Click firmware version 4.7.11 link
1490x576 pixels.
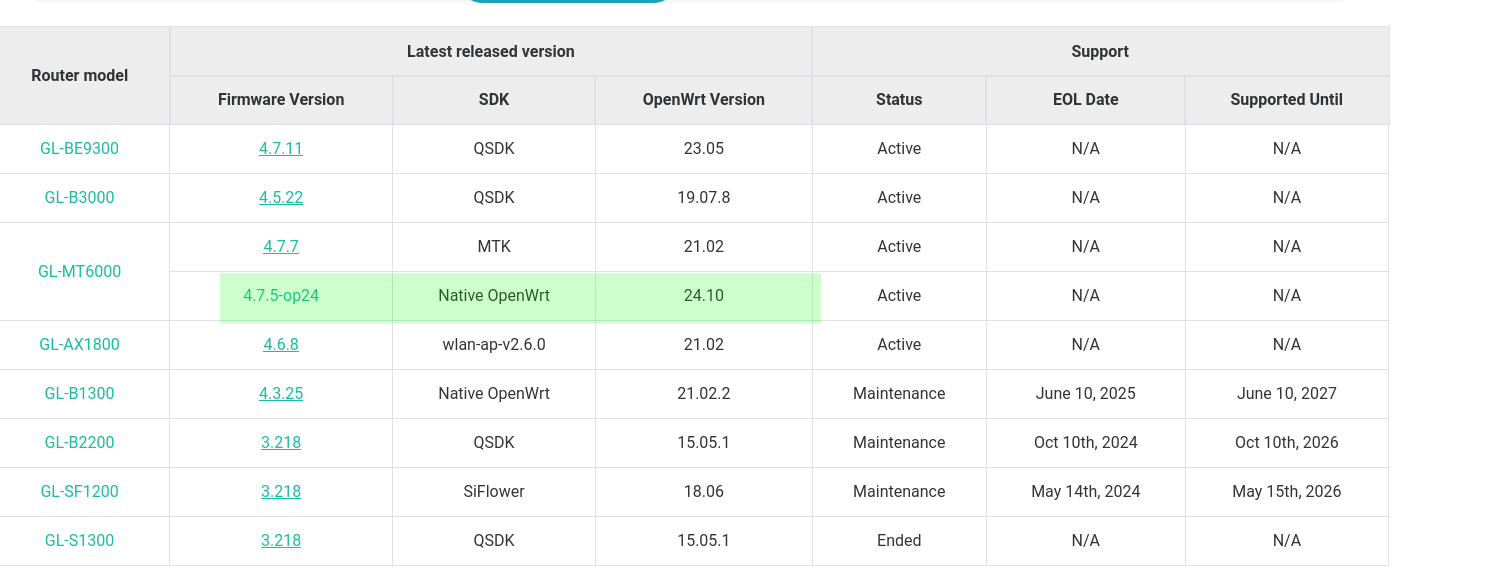(281, 149)
